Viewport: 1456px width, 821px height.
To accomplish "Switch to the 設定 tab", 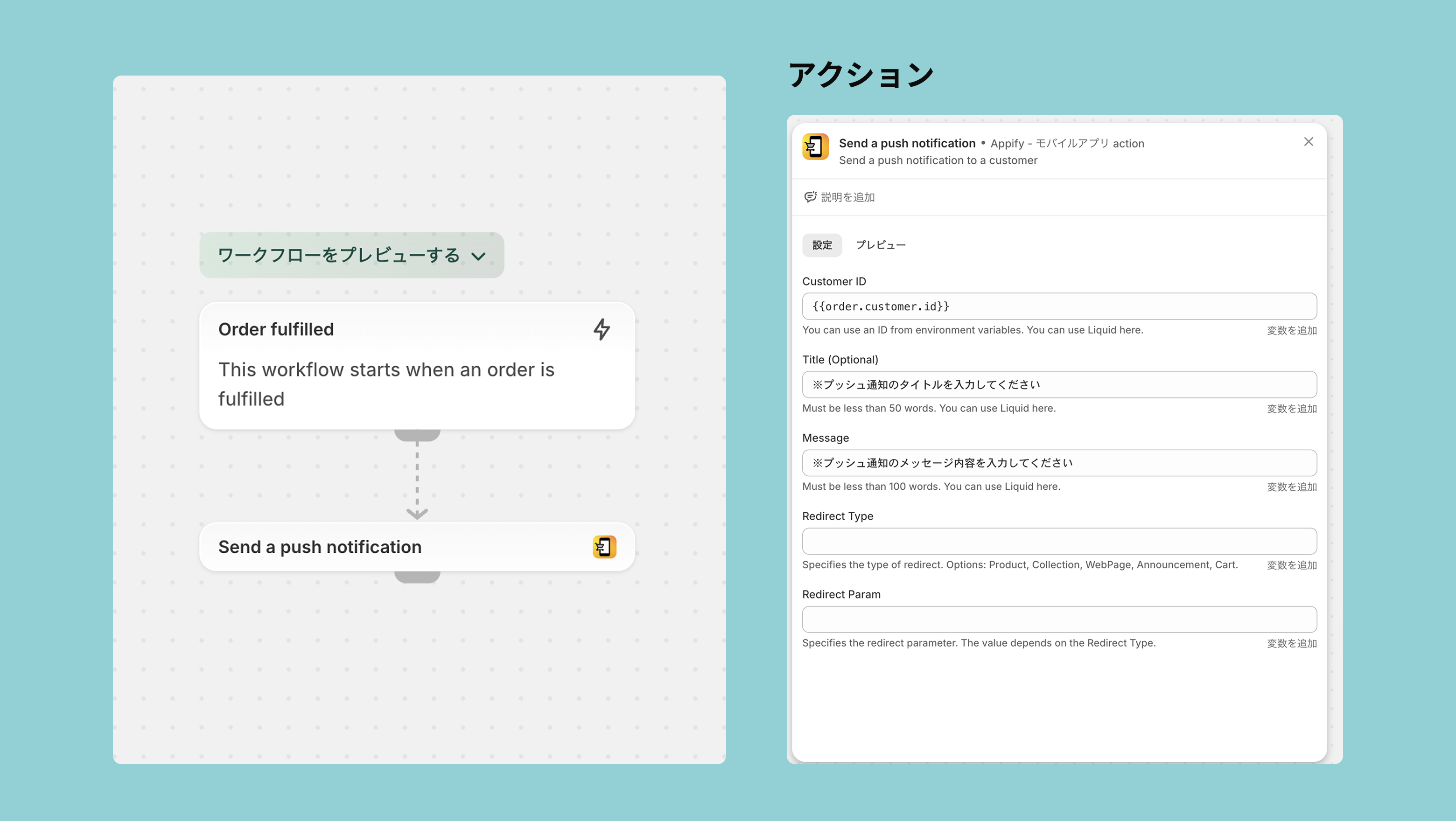I will [822, 245].
